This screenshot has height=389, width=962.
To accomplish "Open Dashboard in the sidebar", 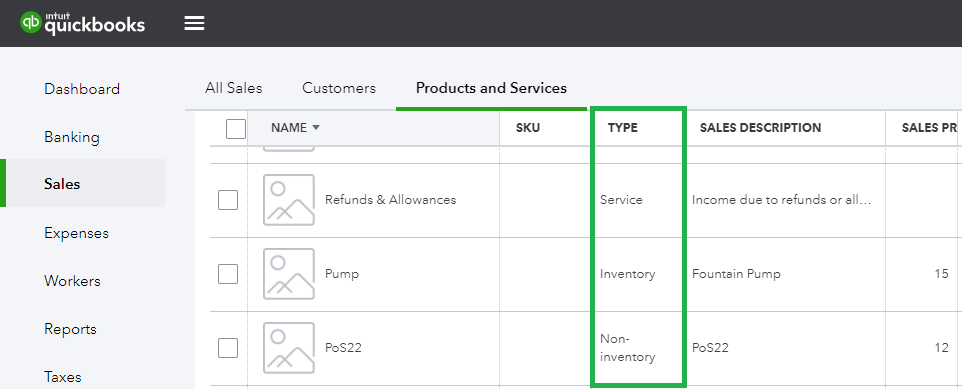I will coord(82,89).
